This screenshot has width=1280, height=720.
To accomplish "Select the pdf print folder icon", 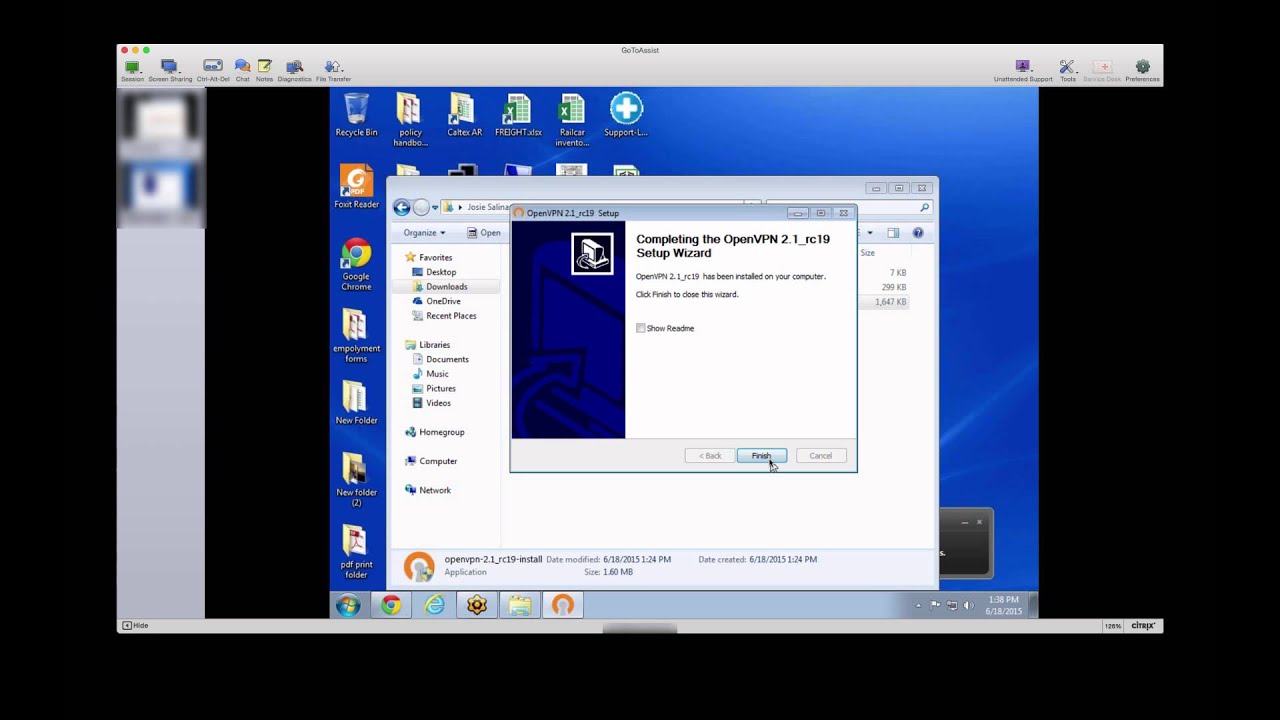I will 356,553.
